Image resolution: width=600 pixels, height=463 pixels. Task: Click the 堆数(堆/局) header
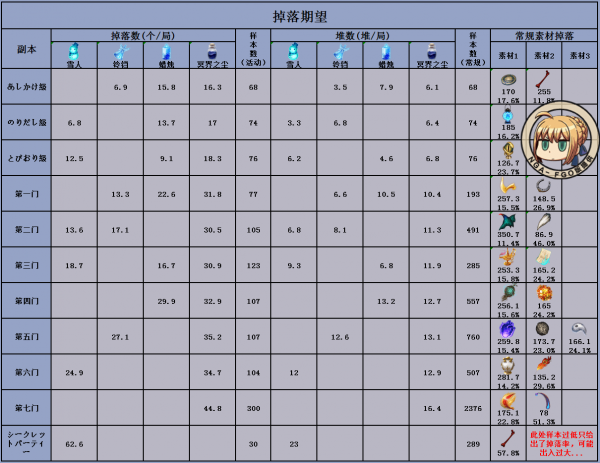(362, 36)
